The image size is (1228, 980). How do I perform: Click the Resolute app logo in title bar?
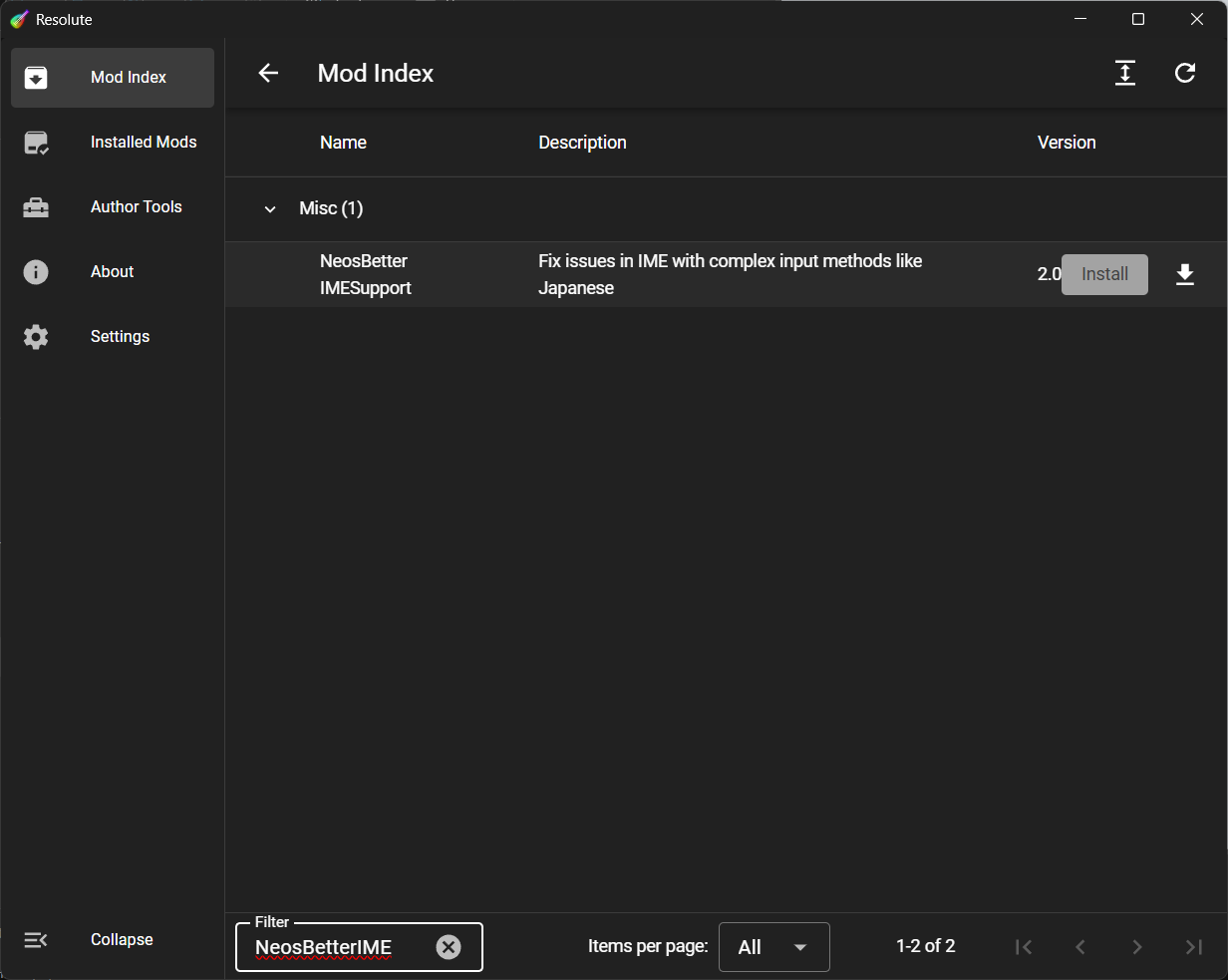[20, 20]
